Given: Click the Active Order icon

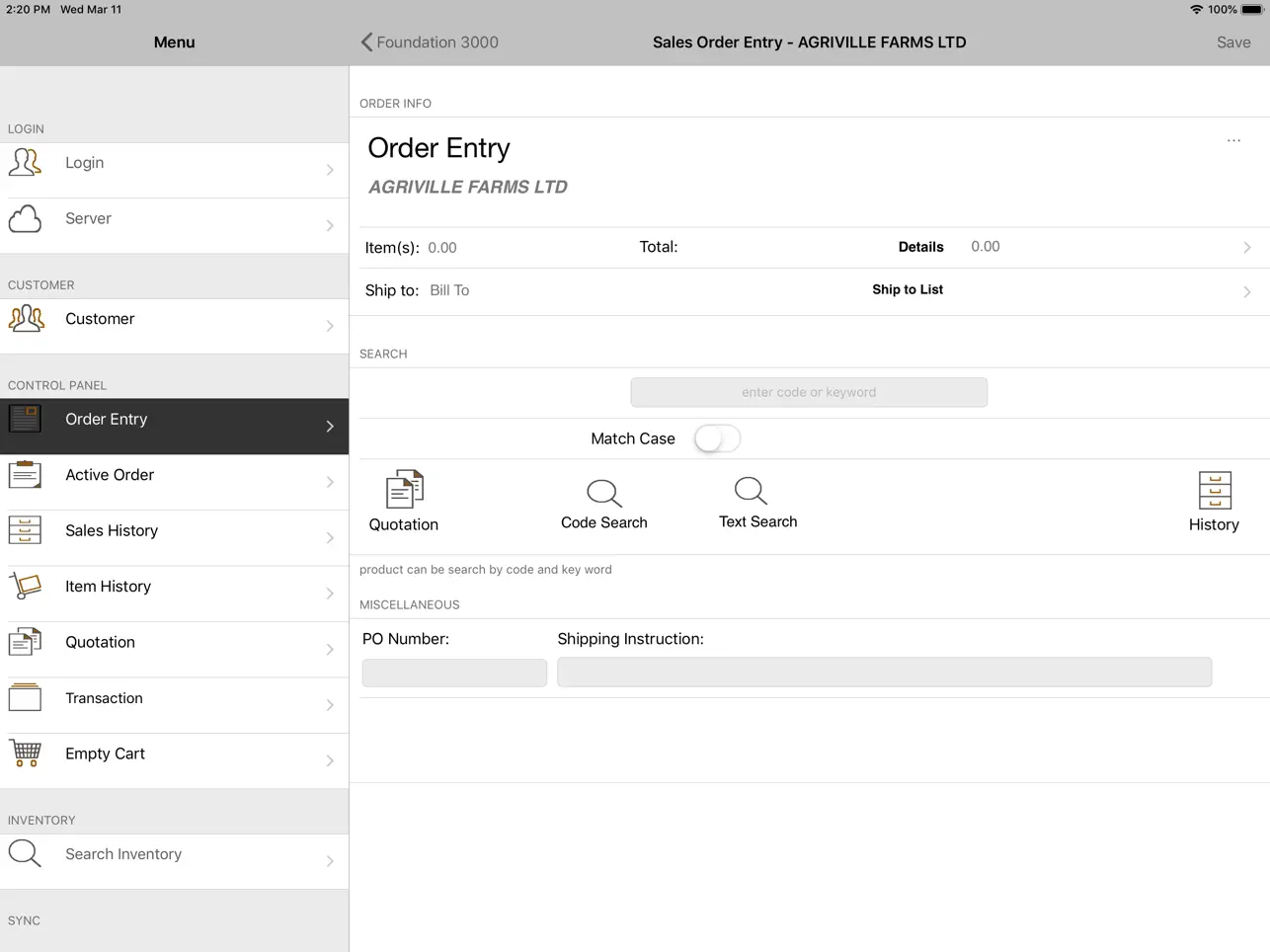Looking at the screenshot, I should 26,475.
